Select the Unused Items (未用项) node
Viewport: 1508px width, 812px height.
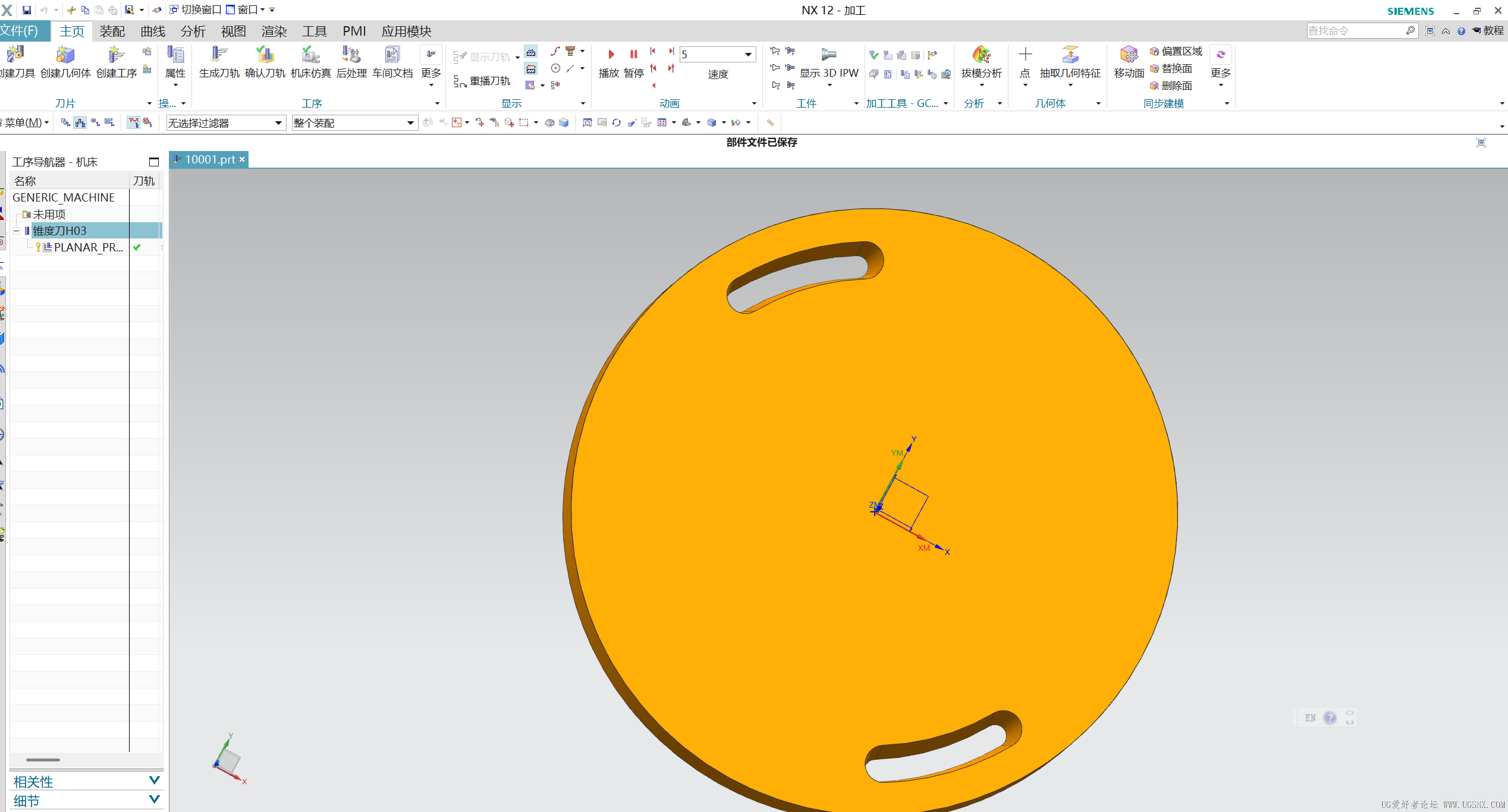49,214
